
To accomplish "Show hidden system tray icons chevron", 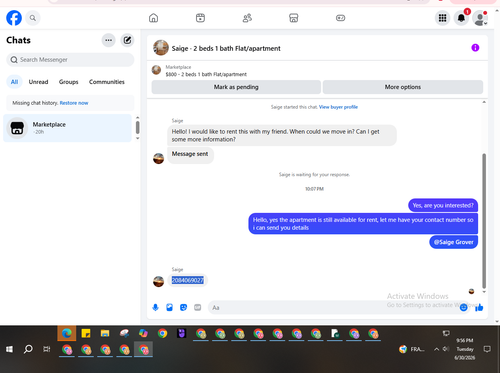I will click(x=436, y=349).
